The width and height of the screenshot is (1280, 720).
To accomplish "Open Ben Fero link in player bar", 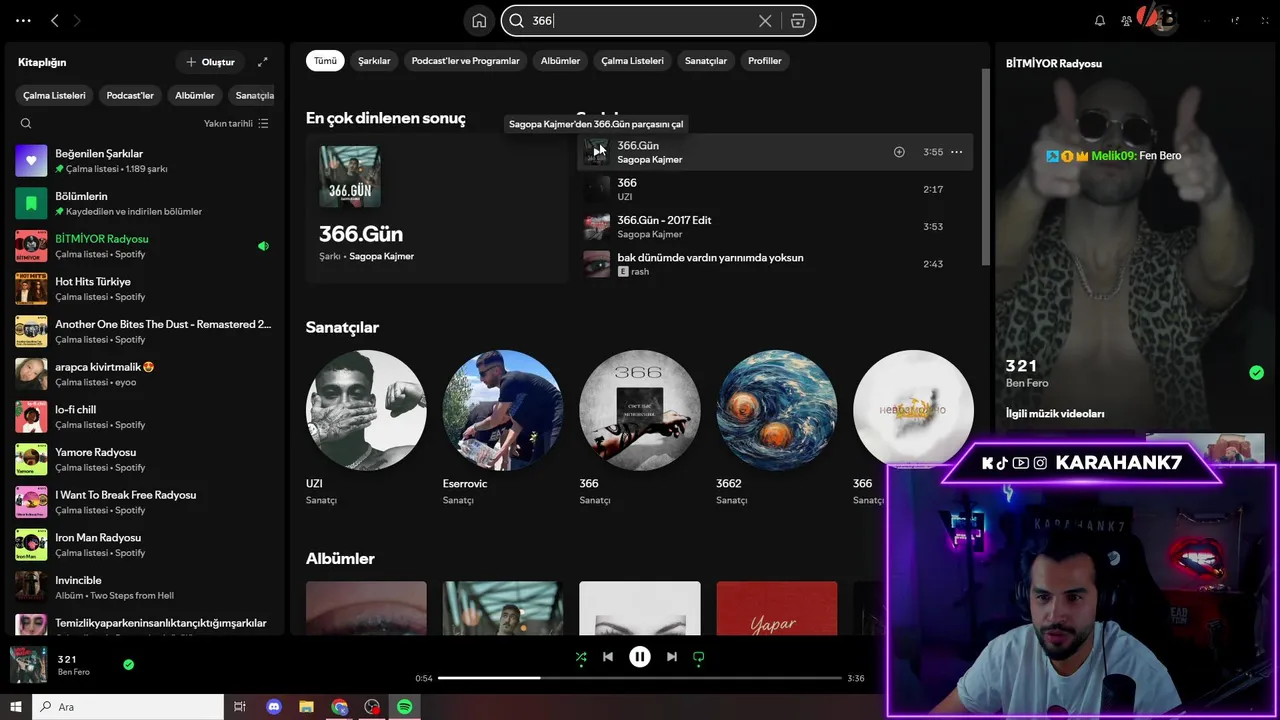I will pos(74,672).
